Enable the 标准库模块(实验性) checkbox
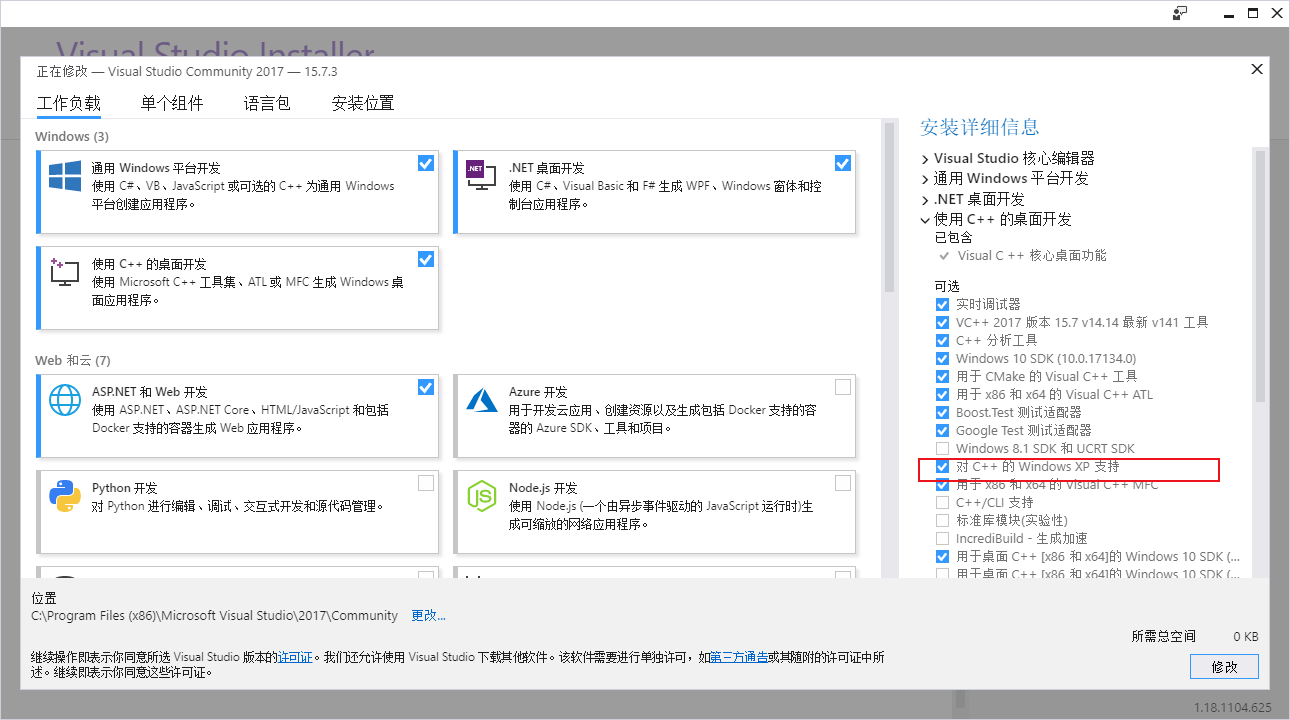The width and height of the screenshot is (1290, 720). click(x=942, y=520)
